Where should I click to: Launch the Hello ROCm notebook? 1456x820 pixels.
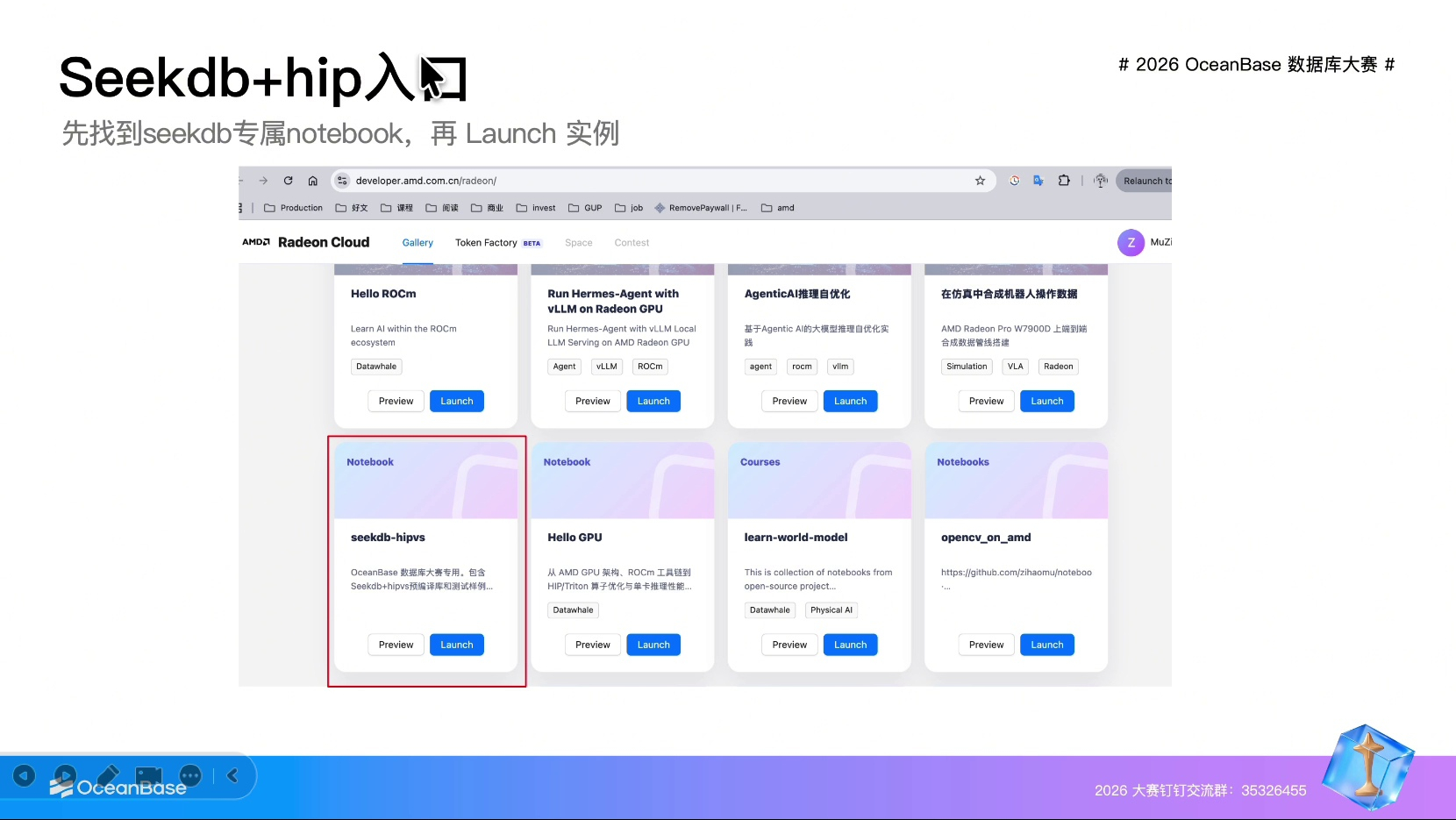457,401
